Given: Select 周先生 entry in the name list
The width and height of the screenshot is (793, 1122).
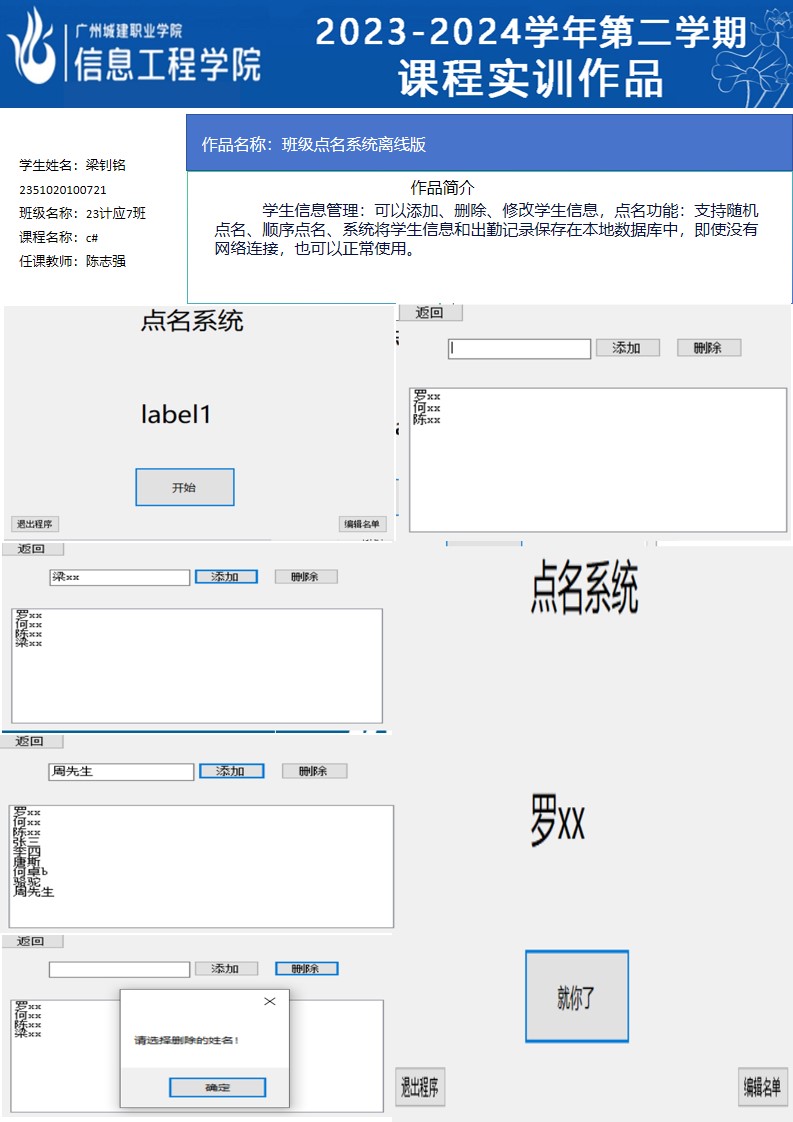Looking at the screenshot, I should (33, 891).
